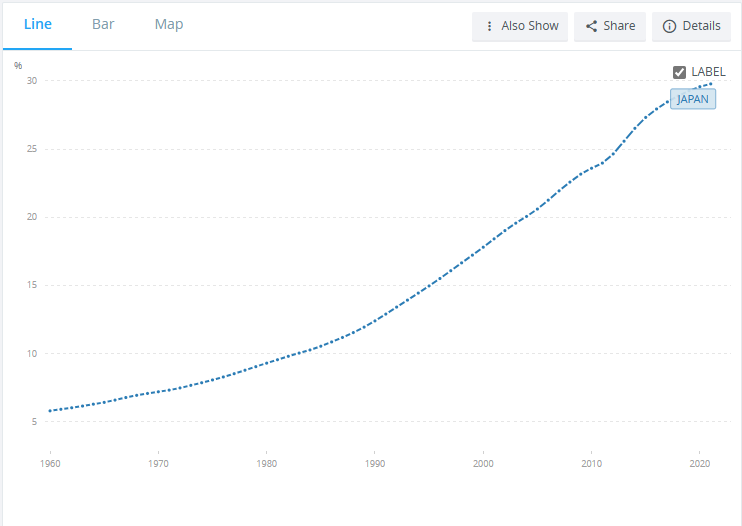Click the share icon
This screenshot has height=526, width=742.
coord(591,26)
